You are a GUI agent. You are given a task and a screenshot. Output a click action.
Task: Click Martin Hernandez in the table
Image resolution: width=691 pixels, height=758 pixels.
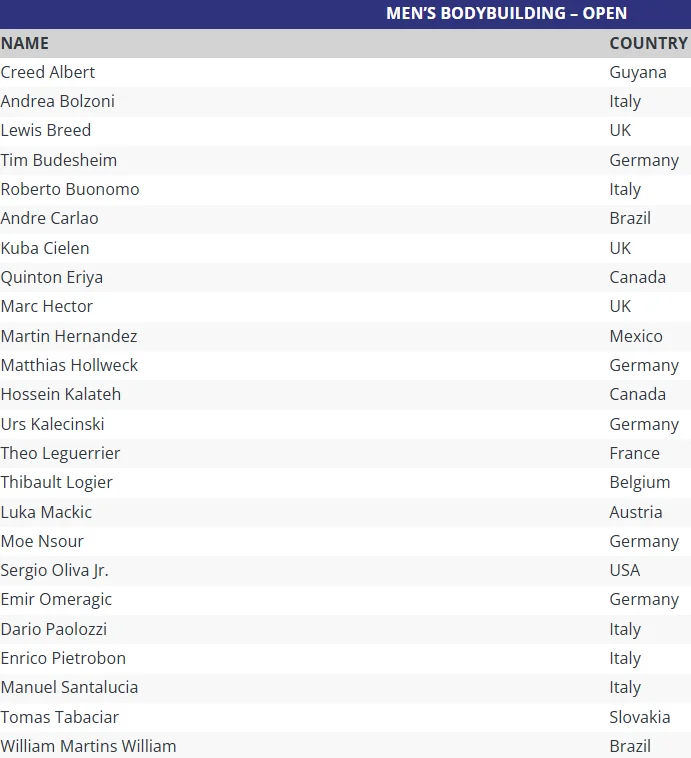click(69, 336)
